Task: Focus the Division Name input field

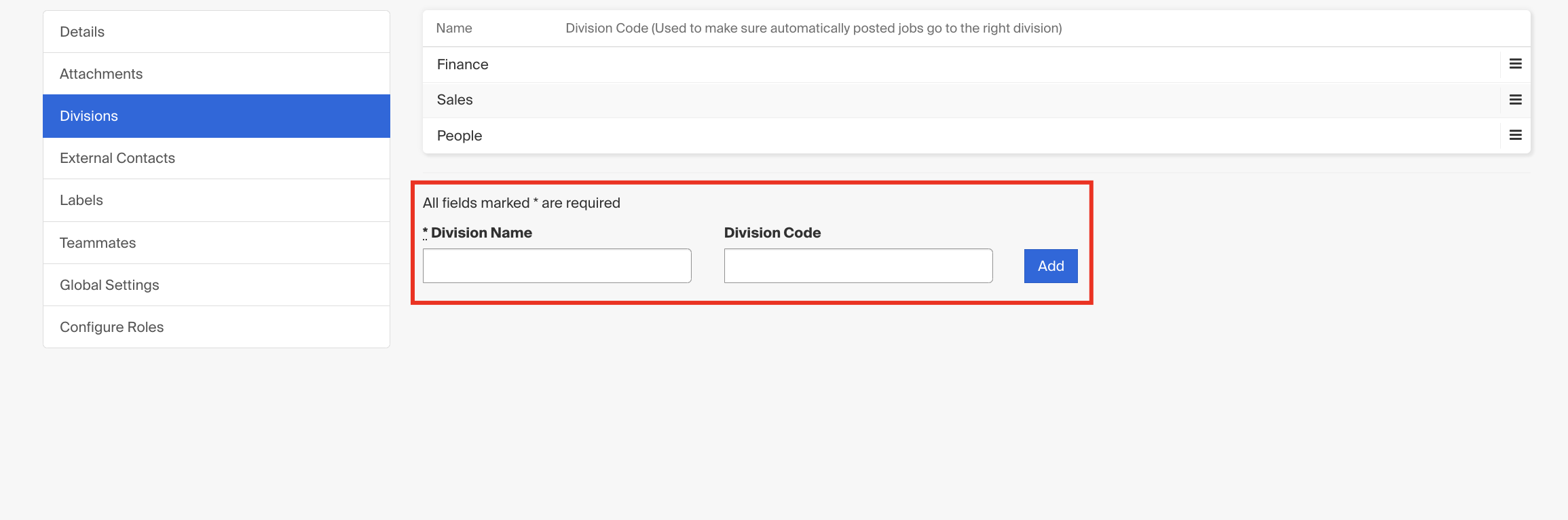Action: (557, 265)
